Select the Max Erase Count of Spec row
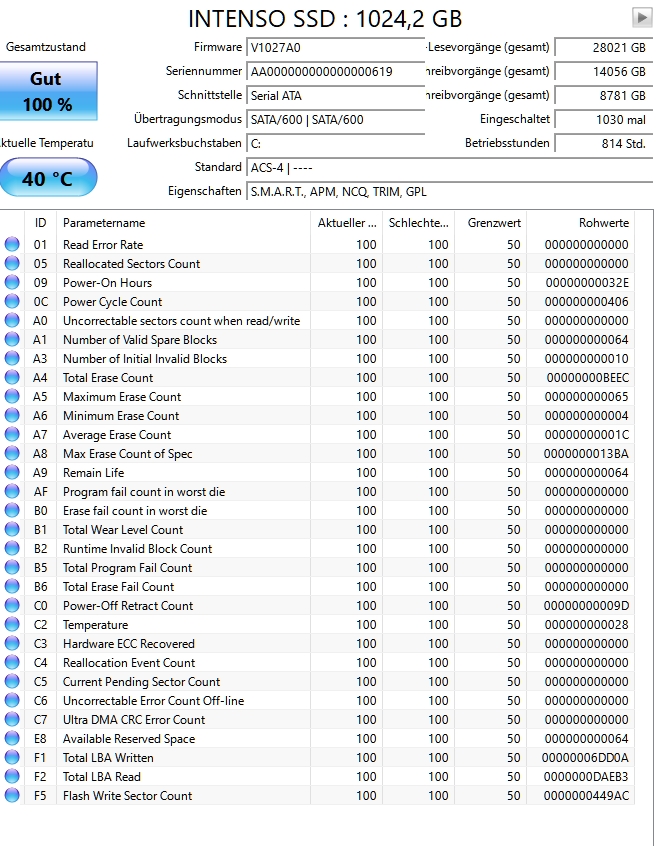This screenshot has width=656, height=846. (x=317, y=453)
